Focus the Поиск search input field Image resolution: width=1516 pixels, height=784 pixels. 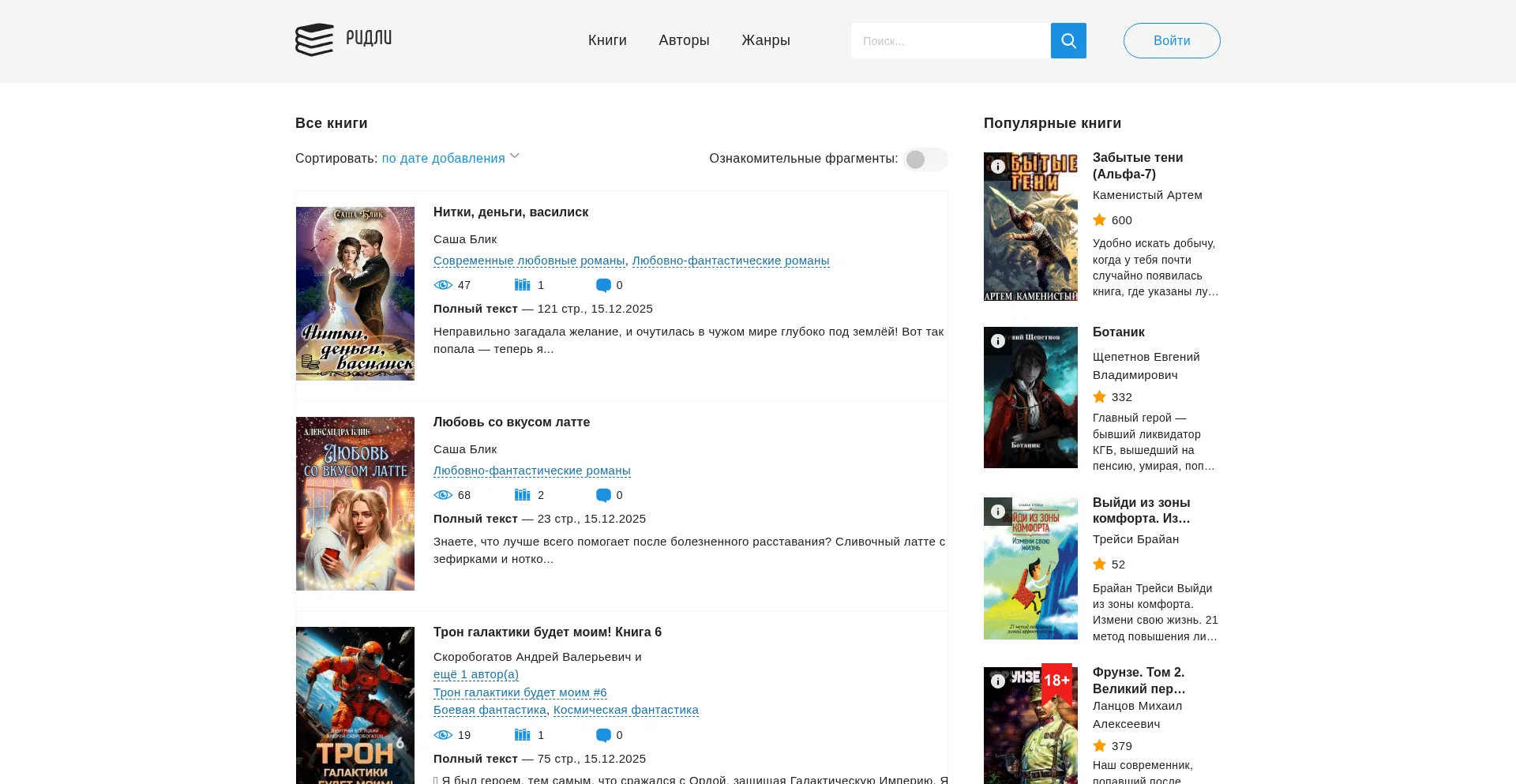point(951,41)
